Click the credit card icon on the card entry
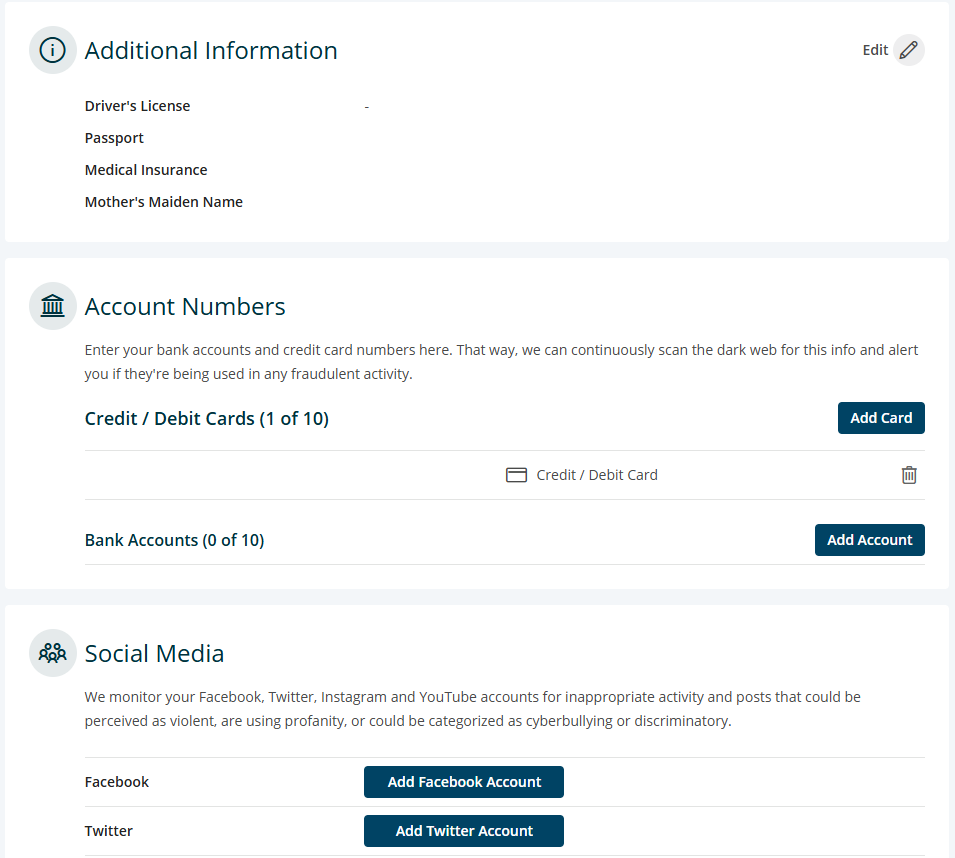 tap(516, 475)
